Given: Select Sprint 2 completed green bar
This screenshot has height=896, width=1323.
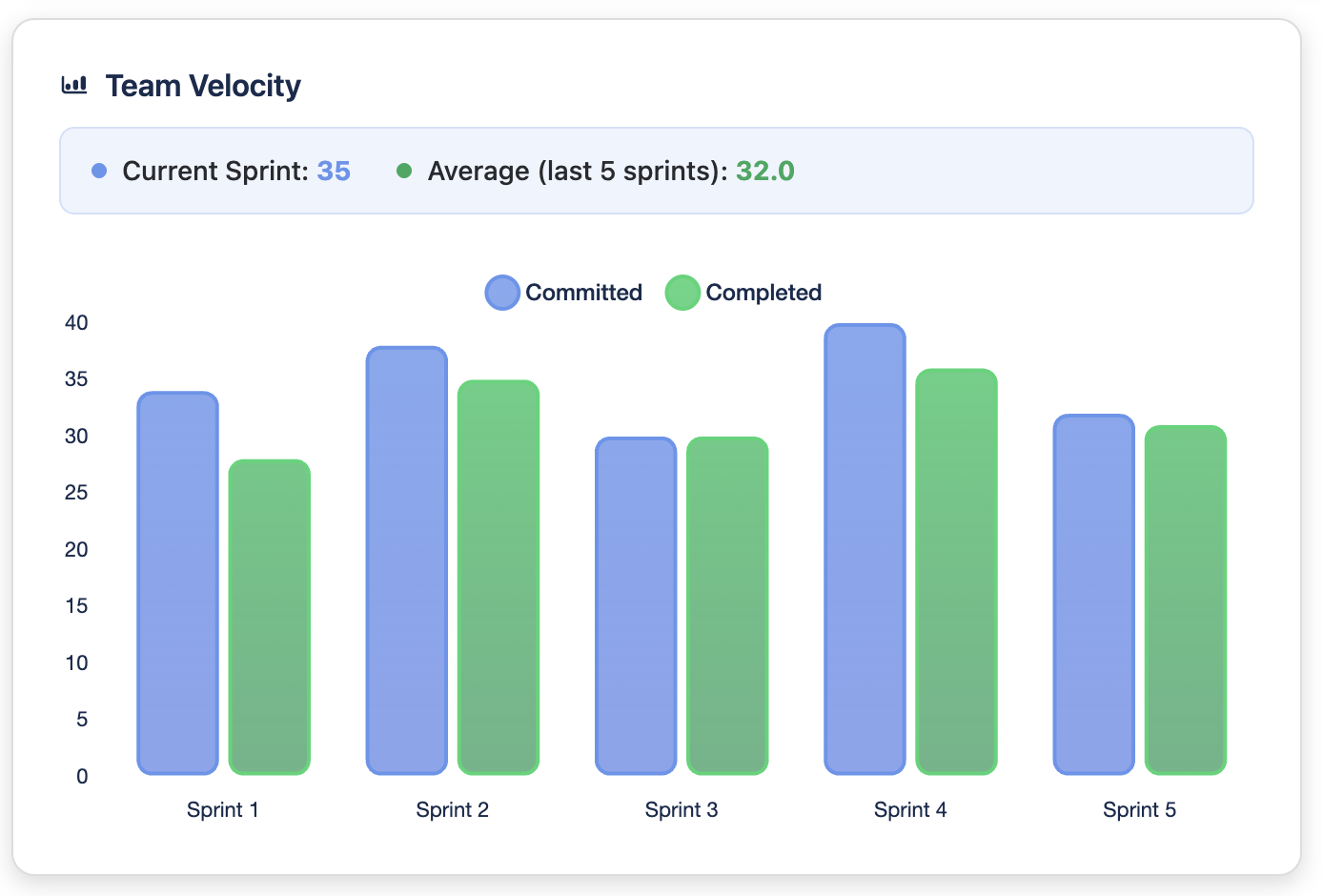Looking at the screenshot, I should [x=499, y=577].
